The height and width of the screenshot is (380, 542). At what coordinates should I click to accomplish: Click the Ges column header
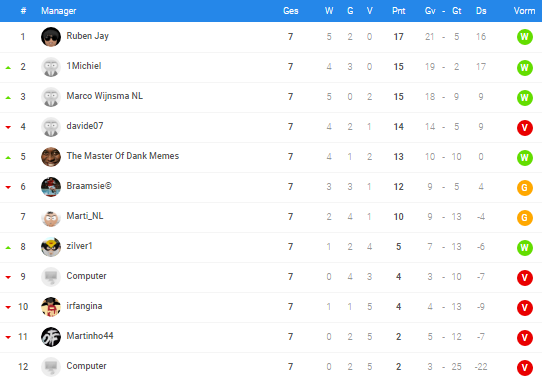pos(290,11)
